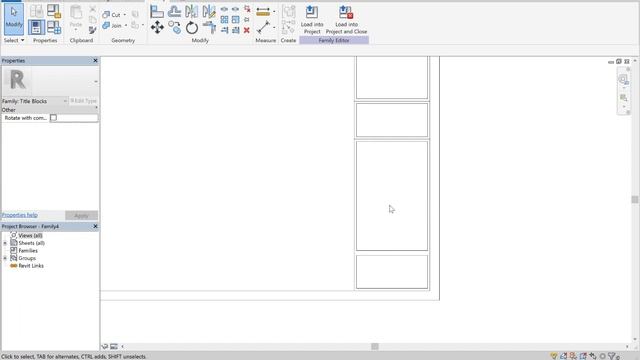
Task: Open the Join geometry dropdown
Action: 126,25
